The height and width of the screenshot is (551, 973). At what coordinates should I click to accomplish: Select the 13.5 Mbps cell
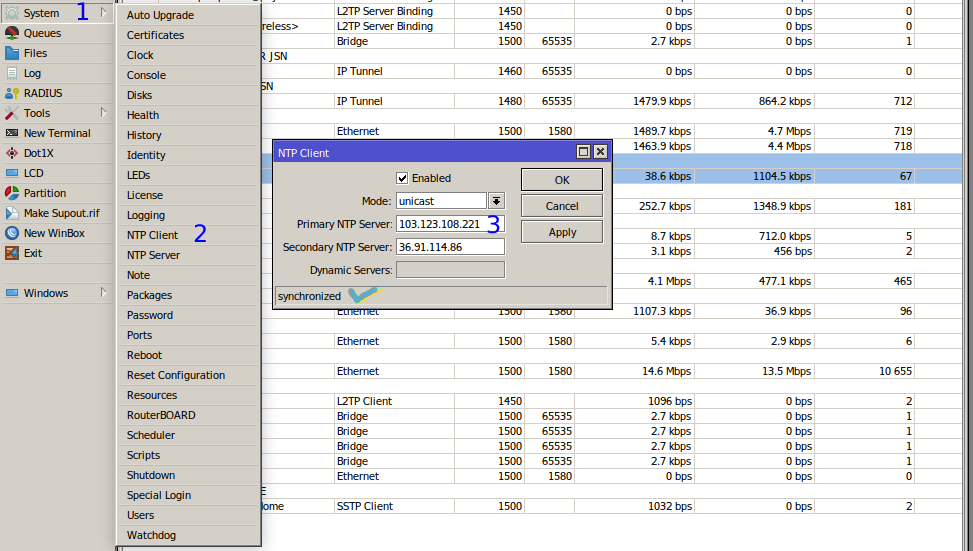coord(754,371)
